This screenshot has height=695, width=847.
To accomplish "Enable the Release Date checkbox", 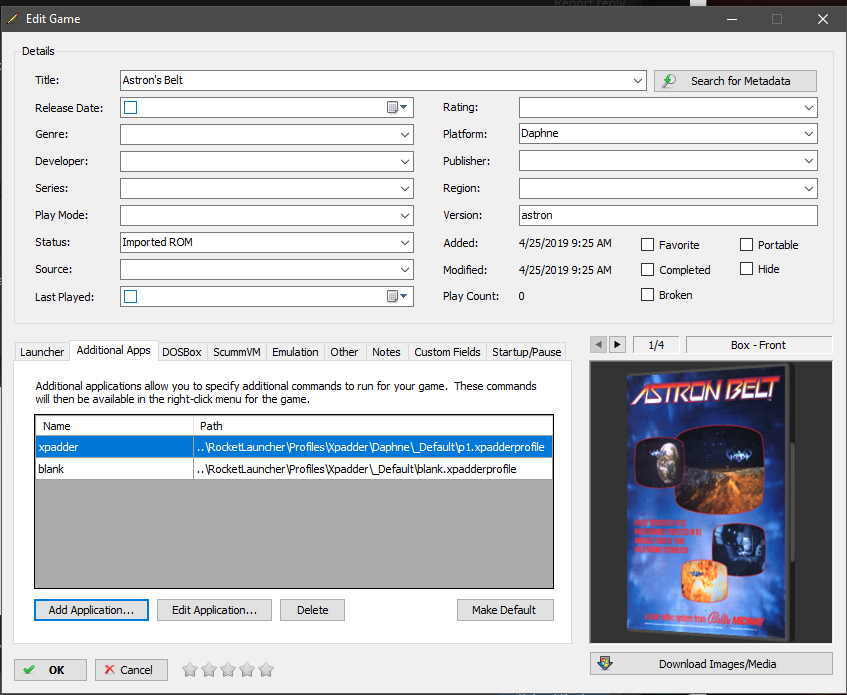I will pos(131,107).
